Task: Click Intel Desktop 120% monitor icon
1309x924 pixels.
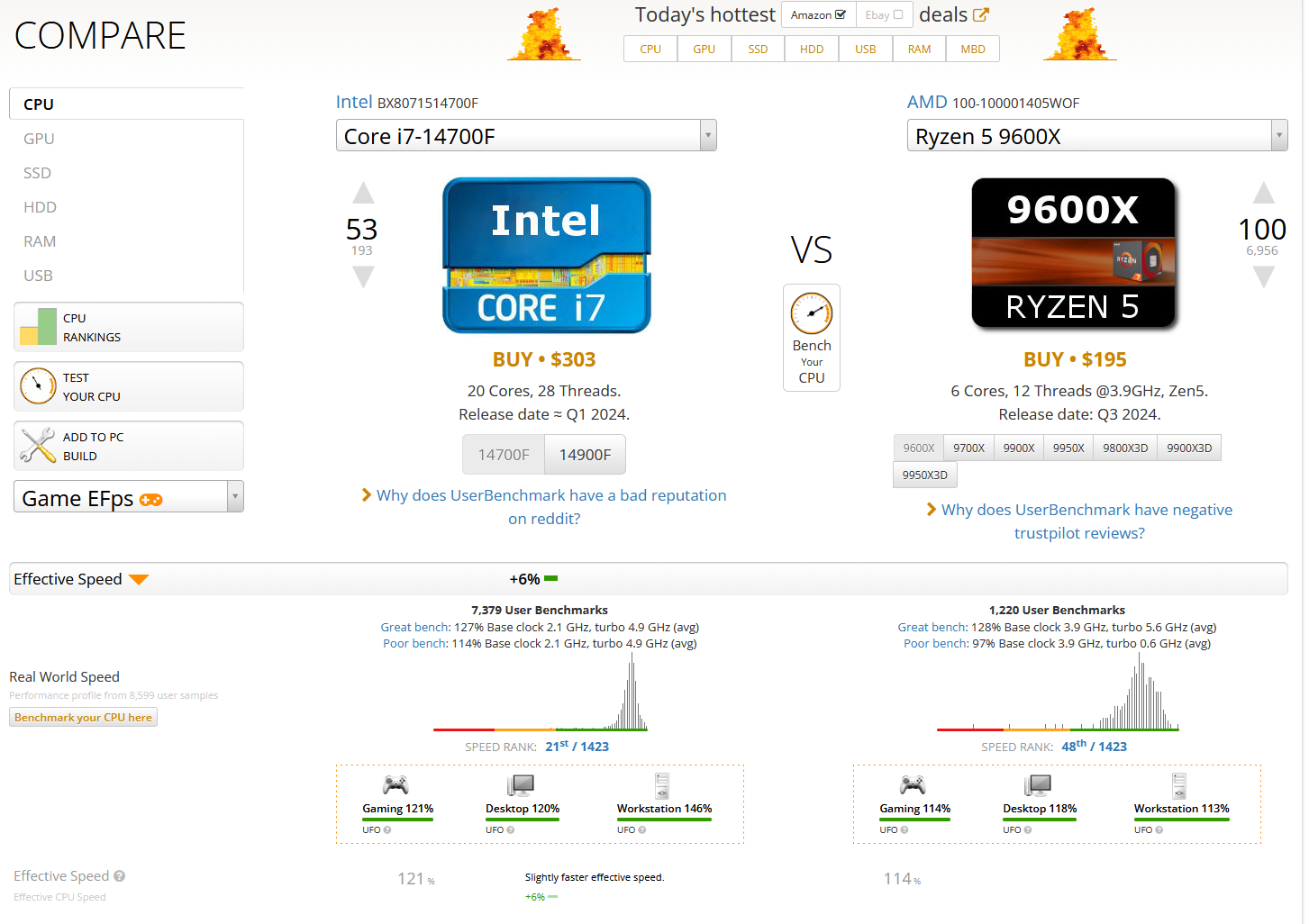Action: pyautogui.click(x=521, y=785)
